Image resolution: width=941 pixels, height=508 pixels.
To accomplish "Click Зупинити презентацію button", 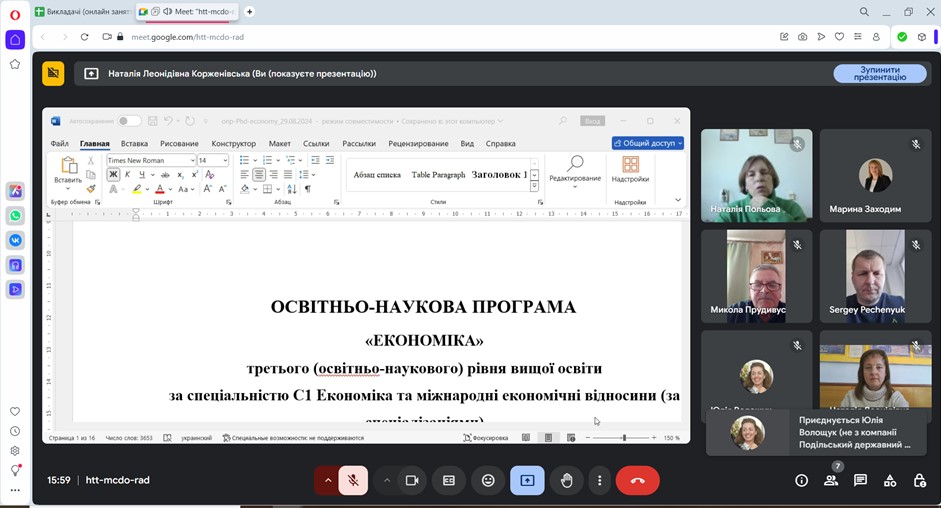I will 878,74.
